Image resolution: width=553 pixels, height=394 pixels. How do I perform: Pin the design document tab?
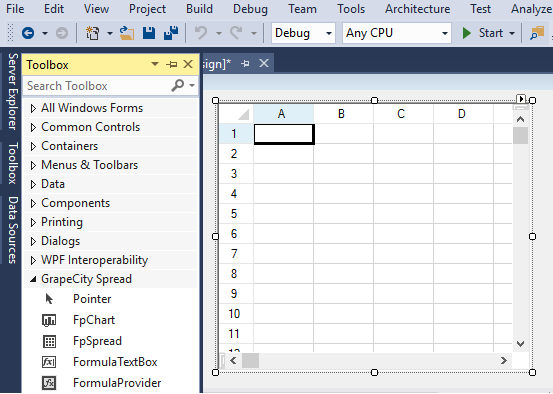[245, 63]
